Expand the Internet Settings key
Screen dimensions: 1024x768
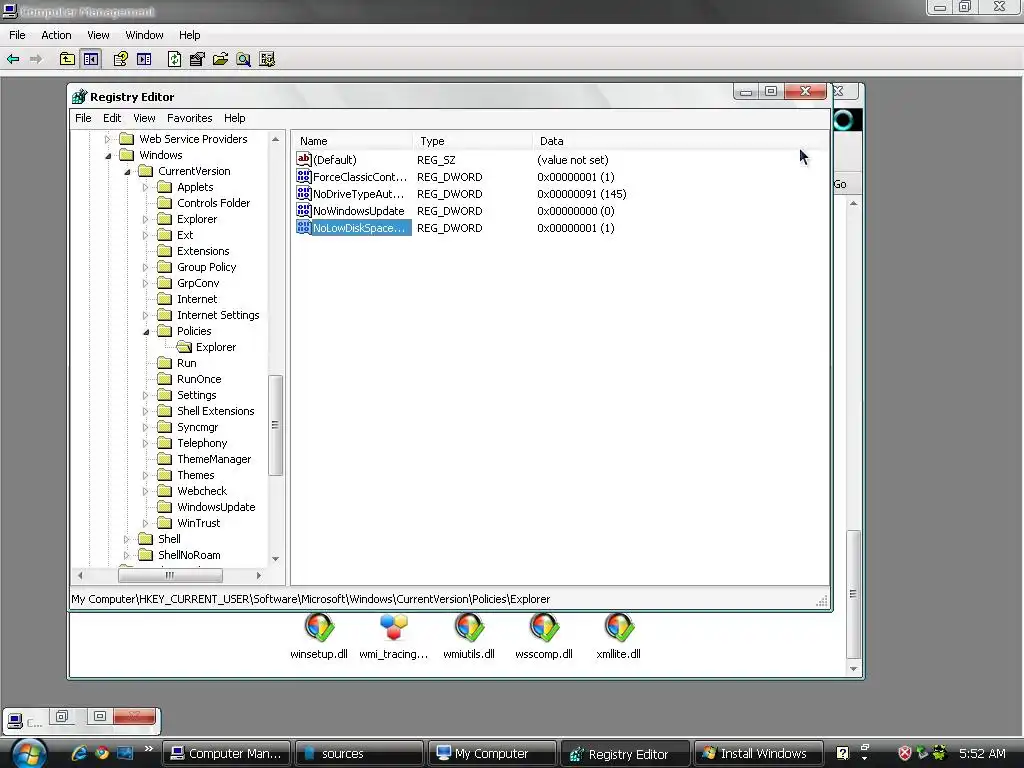pos(146,315)
